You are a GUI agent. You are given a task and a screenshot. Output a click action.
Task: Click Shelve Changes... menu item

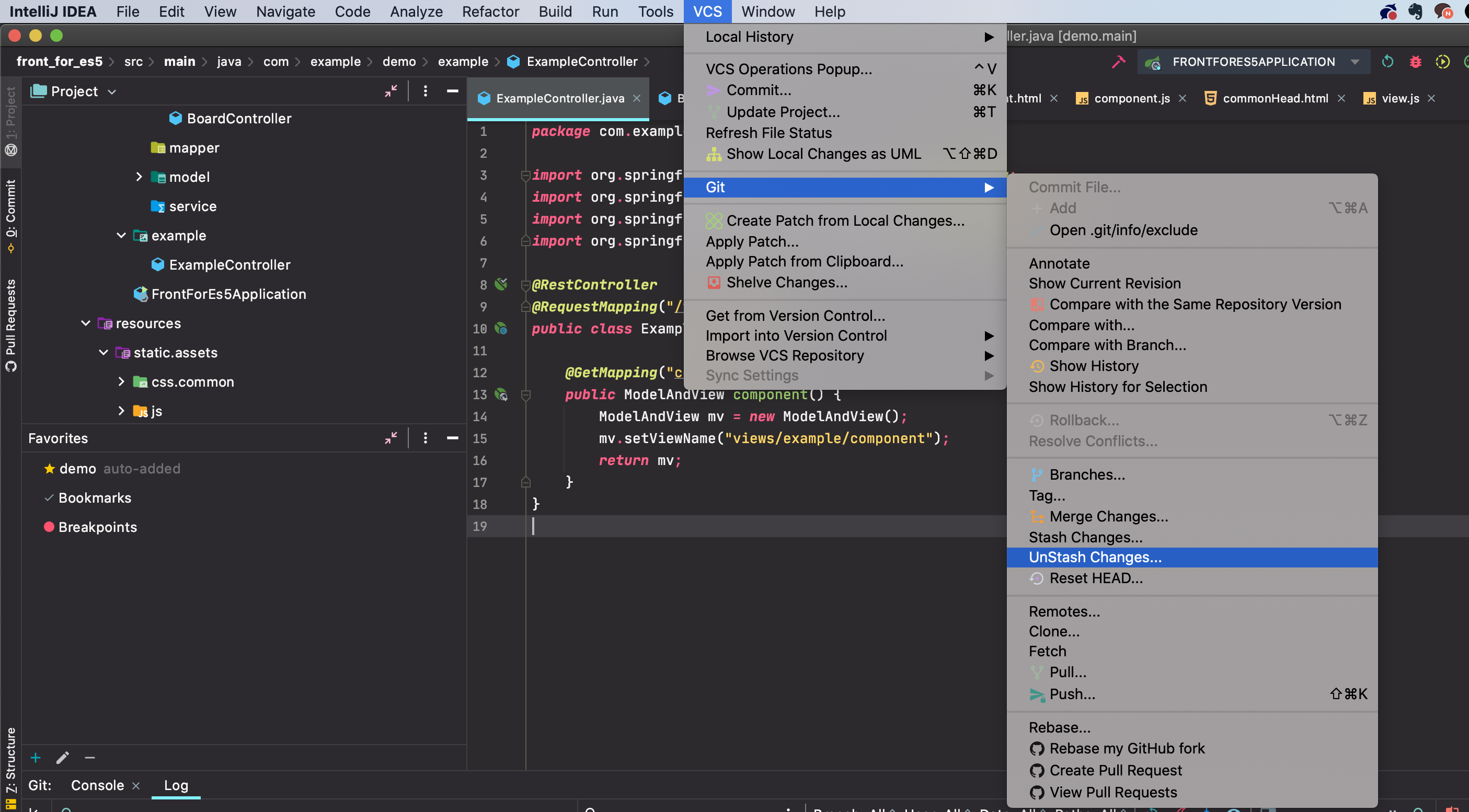(845, 282)
